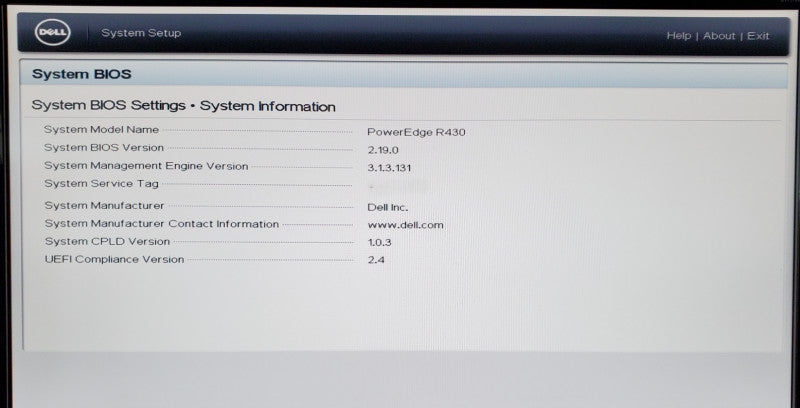Open the About link

coord(719,36)
